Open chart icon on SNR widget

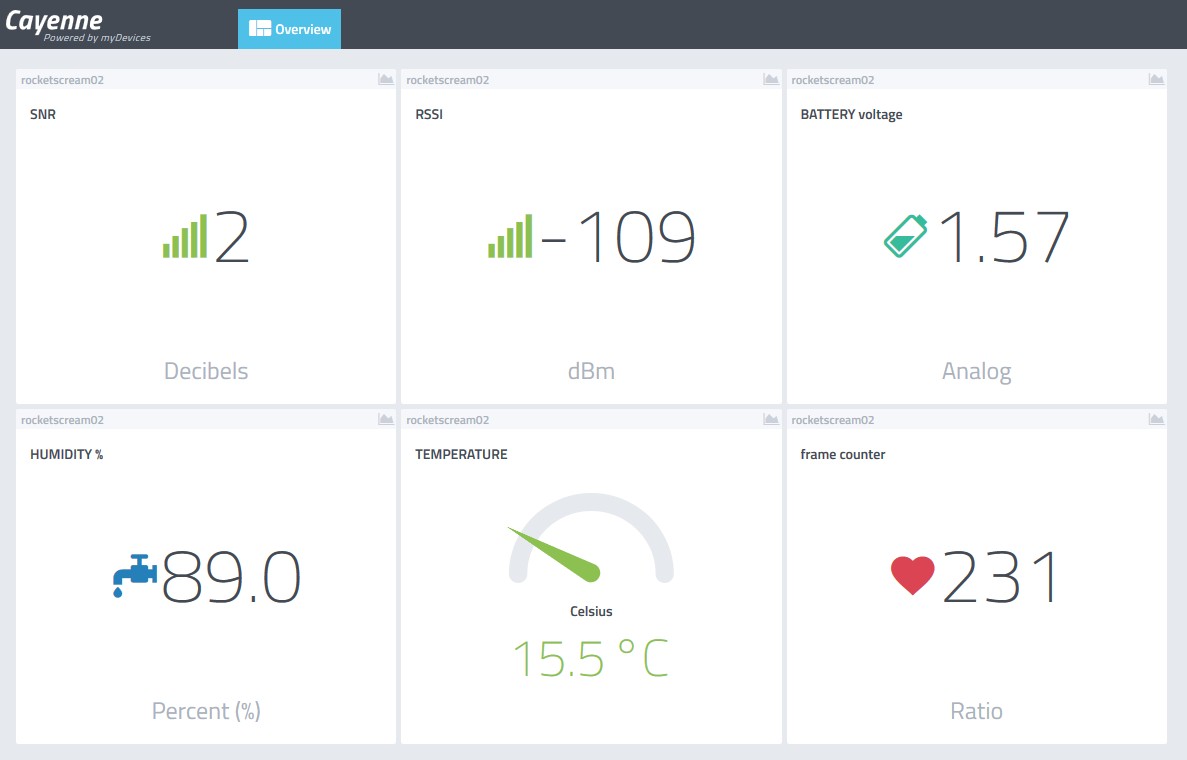(385, 79)
